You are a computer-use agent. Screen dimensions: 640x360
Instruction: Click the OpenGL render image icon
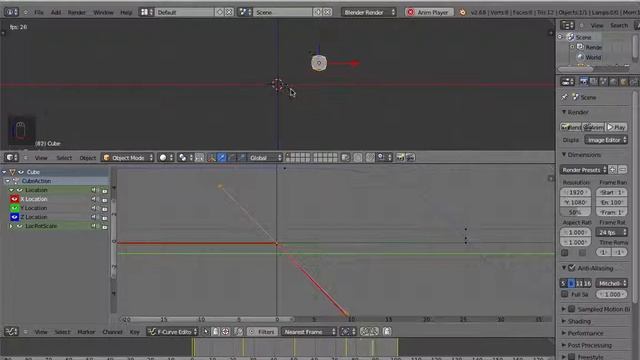(400, 158)
